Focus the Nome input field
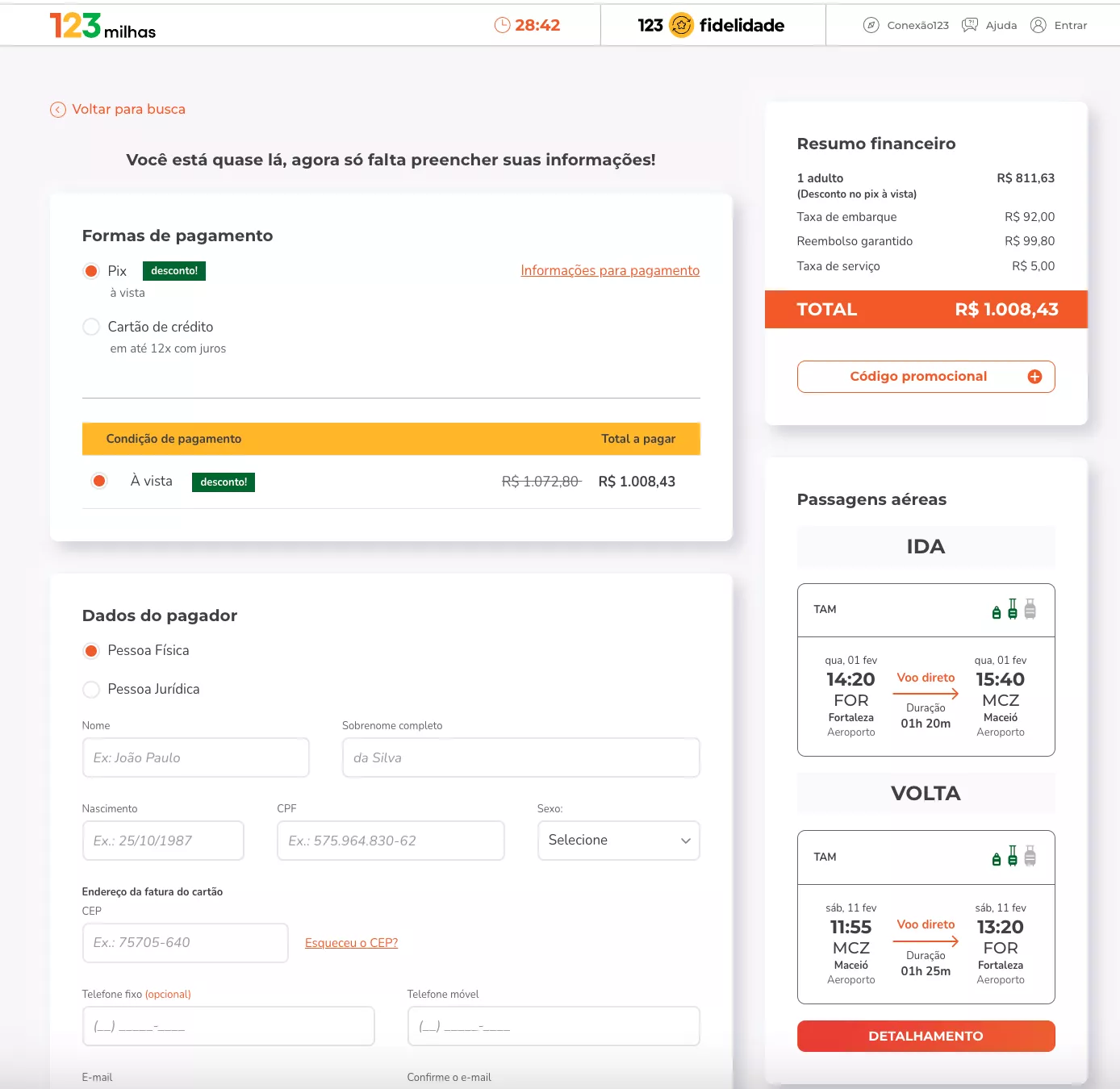This screenshot has height=1089, width=1120. pyautogui.click(x=196, y=757)
